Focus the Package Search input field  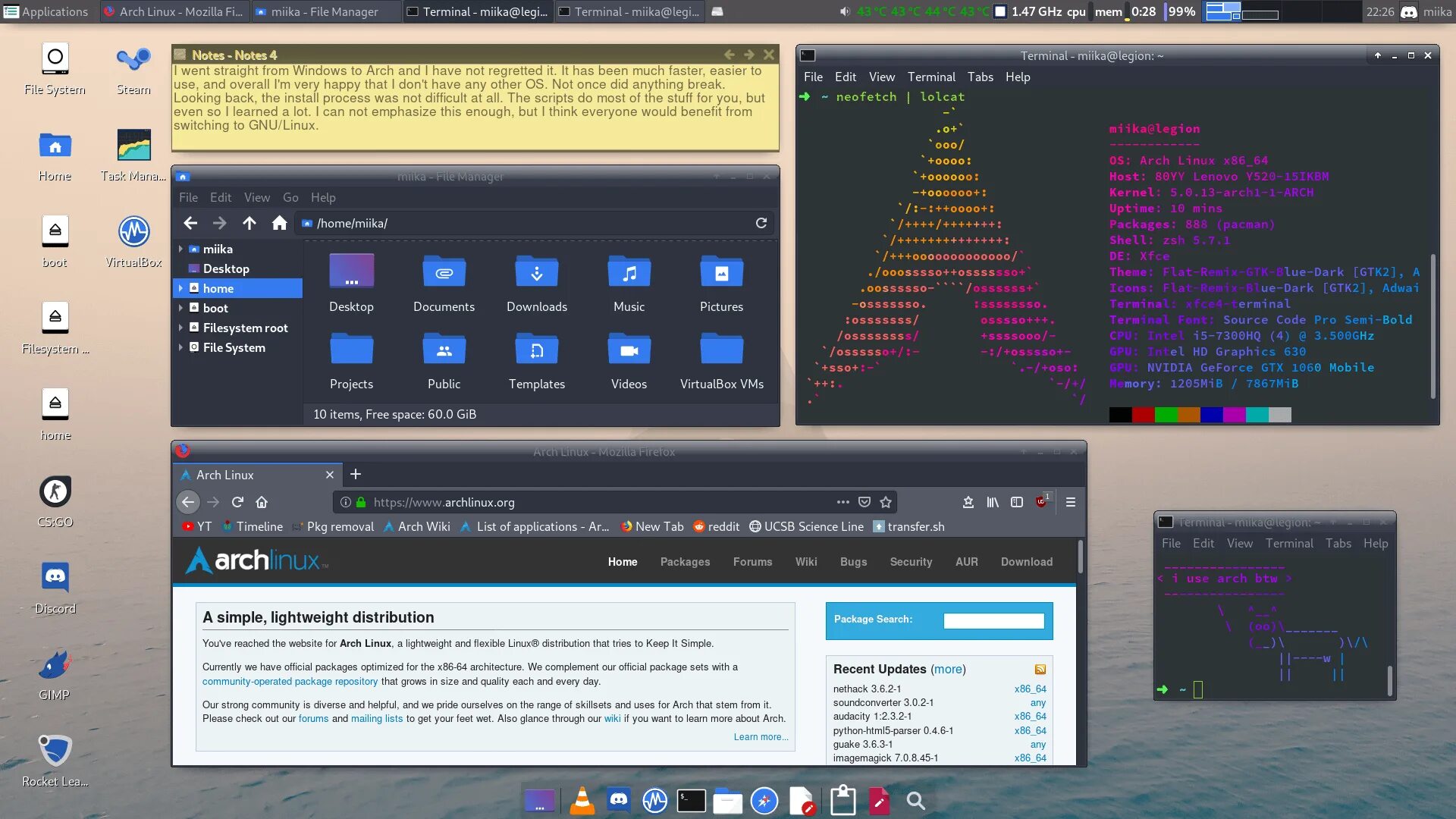993,620
